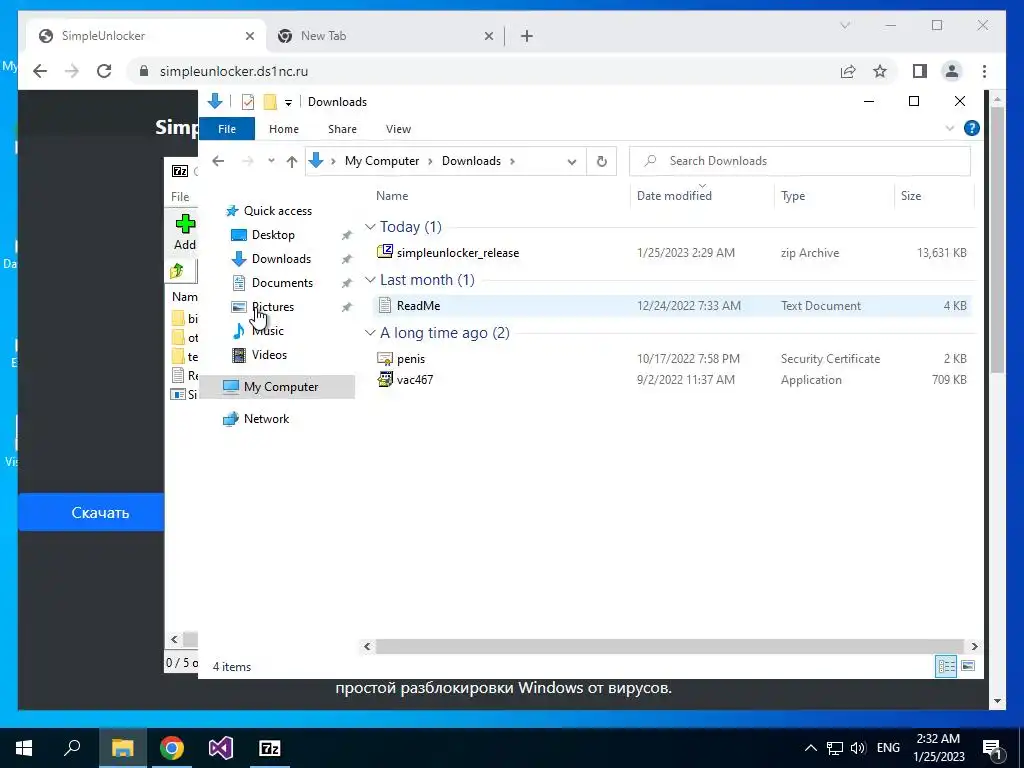The height and width of the screenshot is (768, 1024).
Task: Click the Explorer horizontal scrollbar
Action: (x=669, y=647)
